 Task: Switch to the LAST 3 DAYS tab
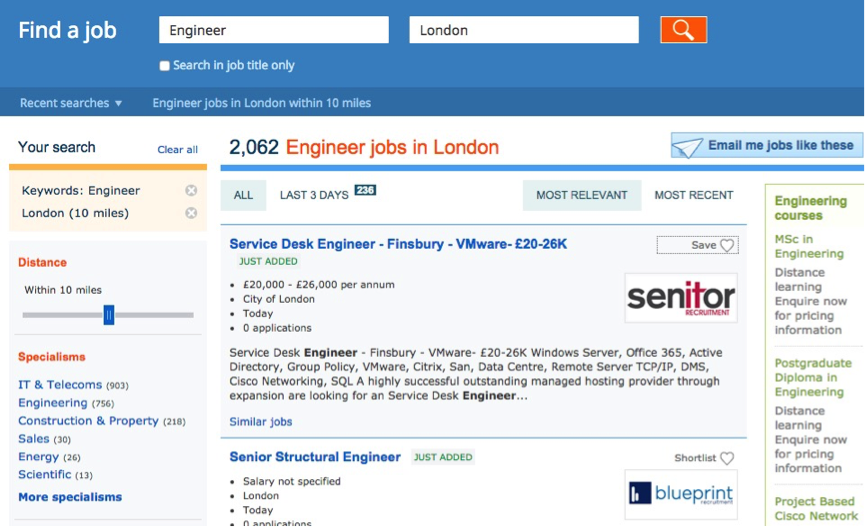pyautogui.click(x=314, y=195)
